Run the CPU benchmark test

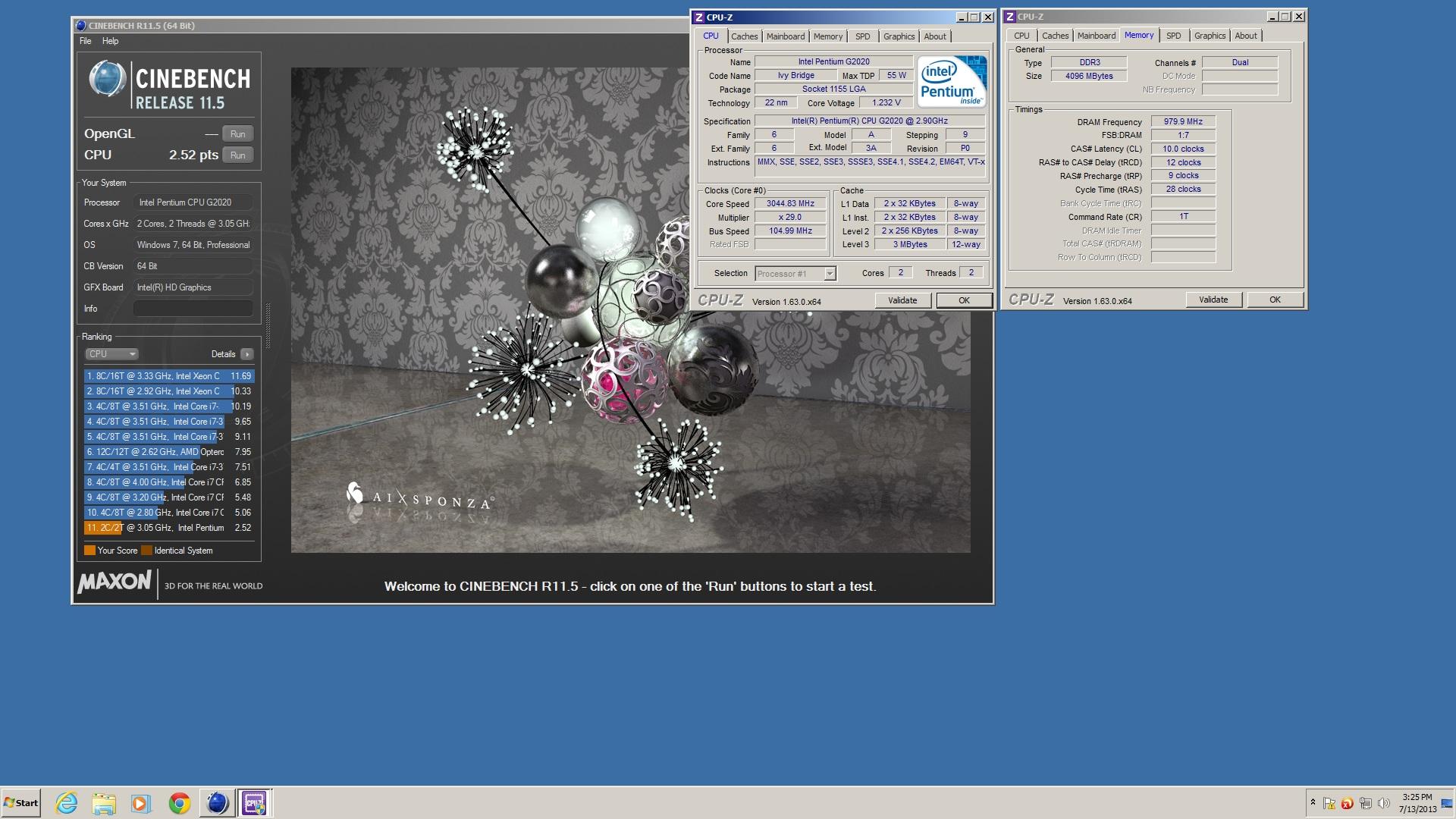tap(237, 155)
